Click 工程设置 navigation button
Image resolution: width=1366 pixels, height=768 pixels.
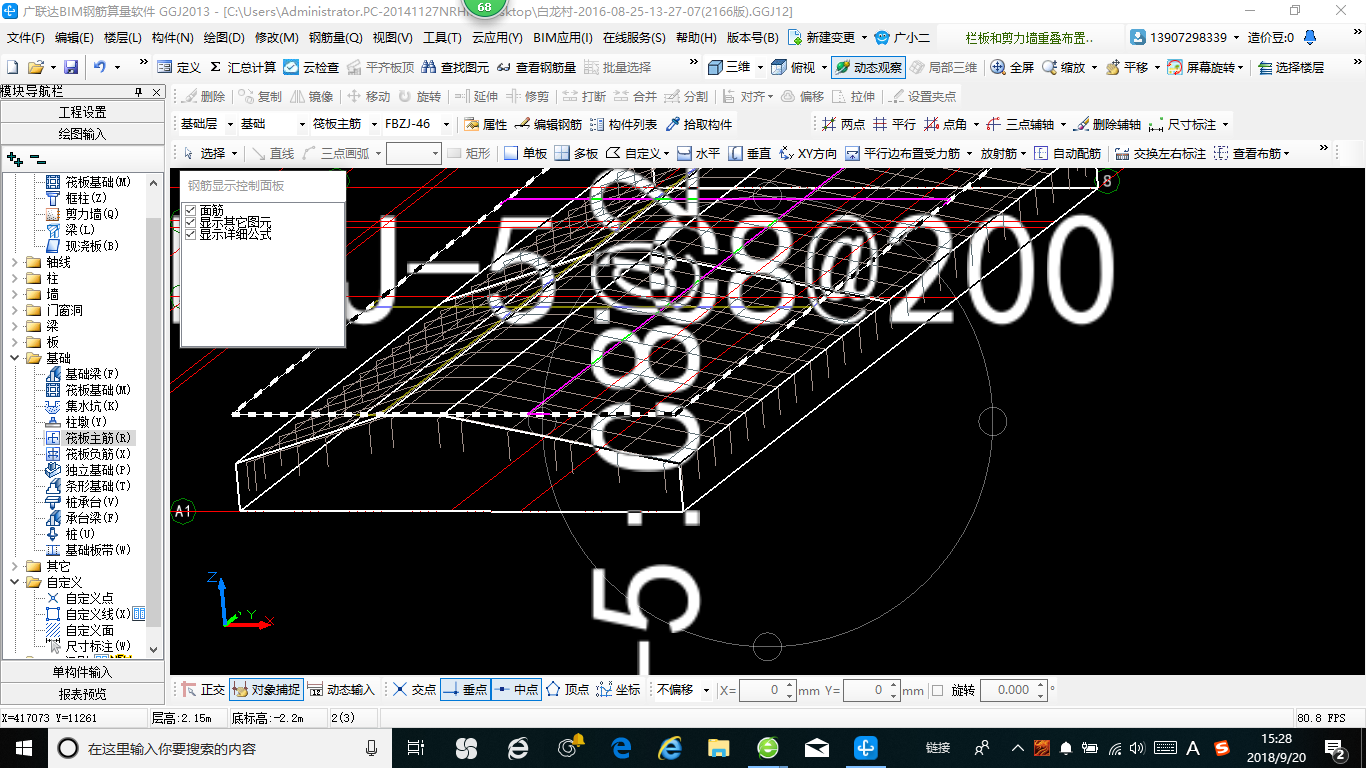point(82,112)
